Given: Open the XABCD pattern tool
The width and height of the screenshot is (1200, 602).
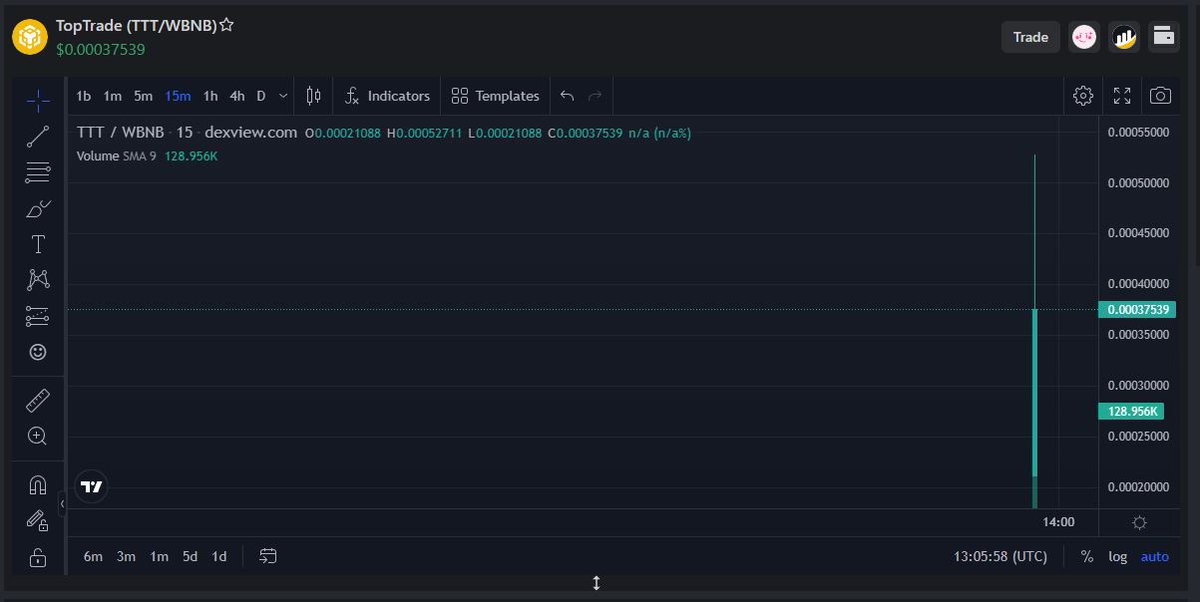Looking at the screenshot, I should click(x=37, y=280).
